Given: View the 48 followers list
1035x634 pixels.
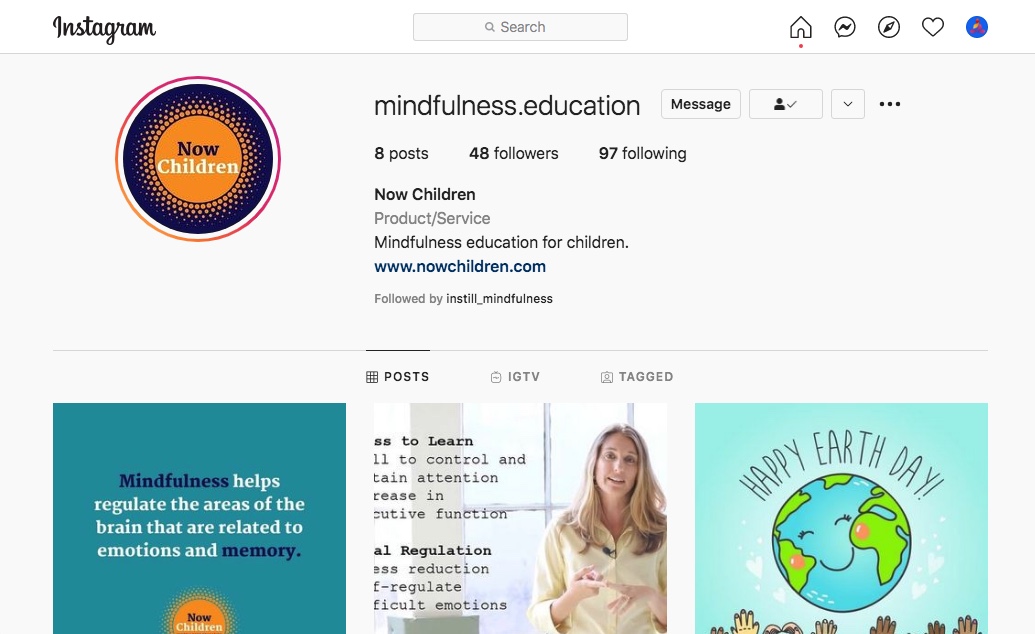Looking at the screenshot, I should click(x=514, y=153).
